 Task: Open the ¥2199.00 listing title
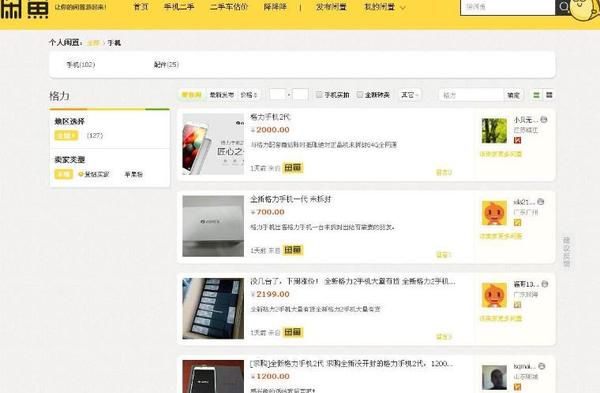tap(353, 281)
